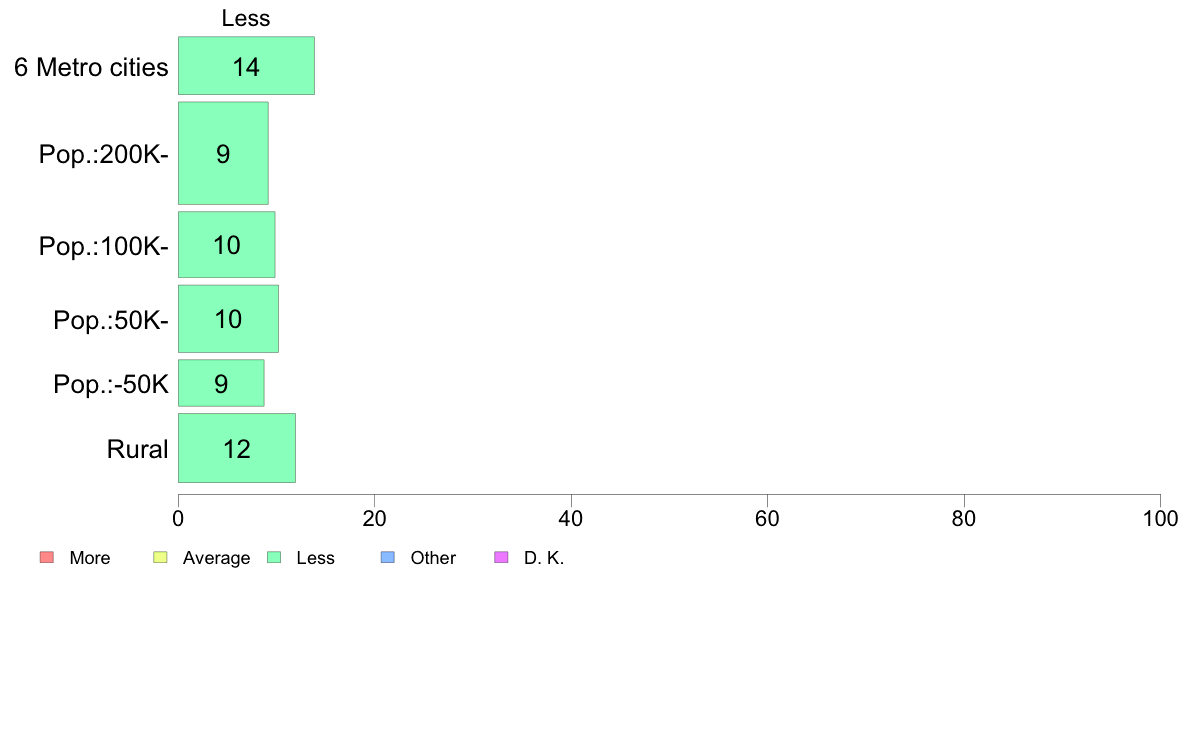Select the Pop.:-50K bar showing 9
1188x736 pixels.
221,383
